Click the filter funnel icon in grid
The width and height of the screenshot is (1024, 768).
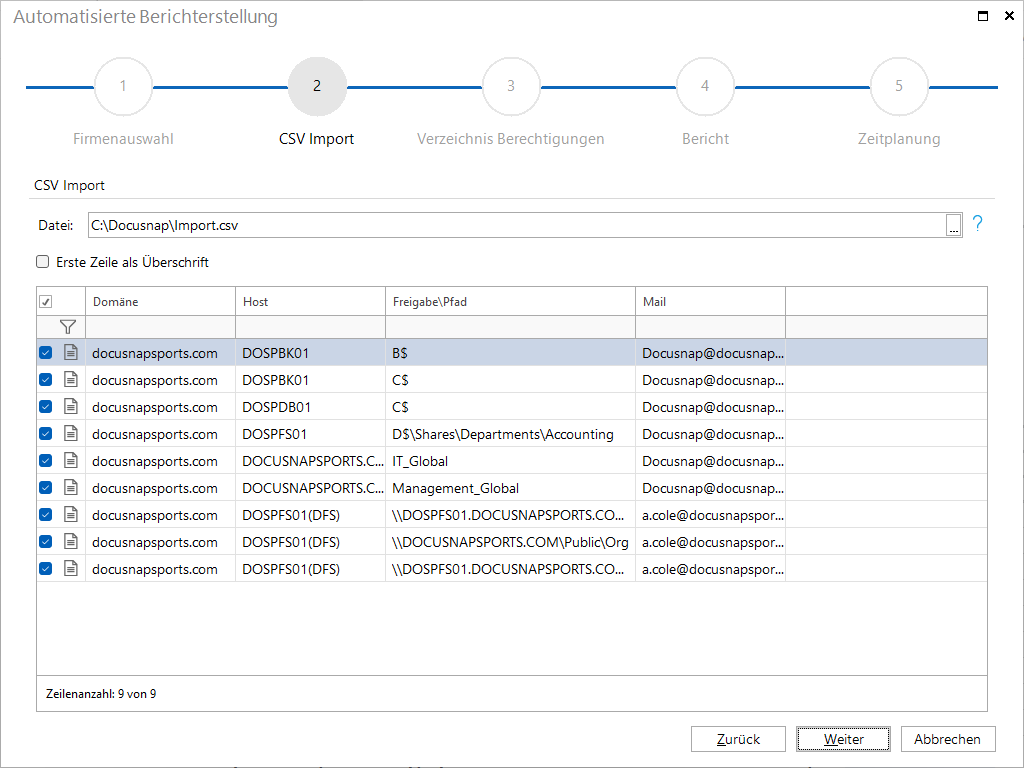tap(68, 327)
